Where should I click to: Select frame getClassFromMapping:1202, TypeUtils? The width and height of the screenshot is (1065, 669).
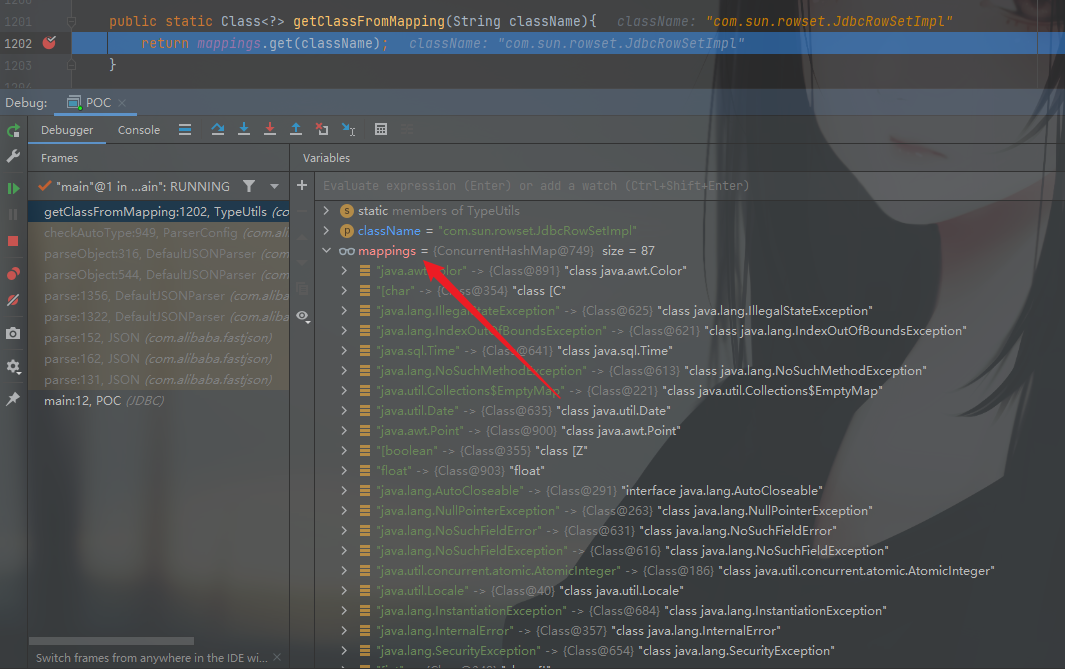(x=159, y=212)
